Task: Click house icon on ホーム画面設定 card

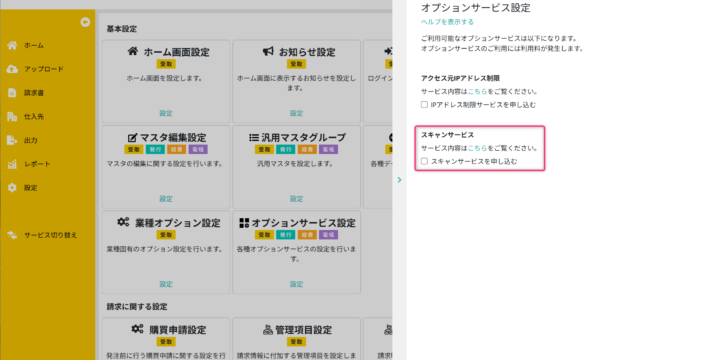Action: [x=133, y=51]
